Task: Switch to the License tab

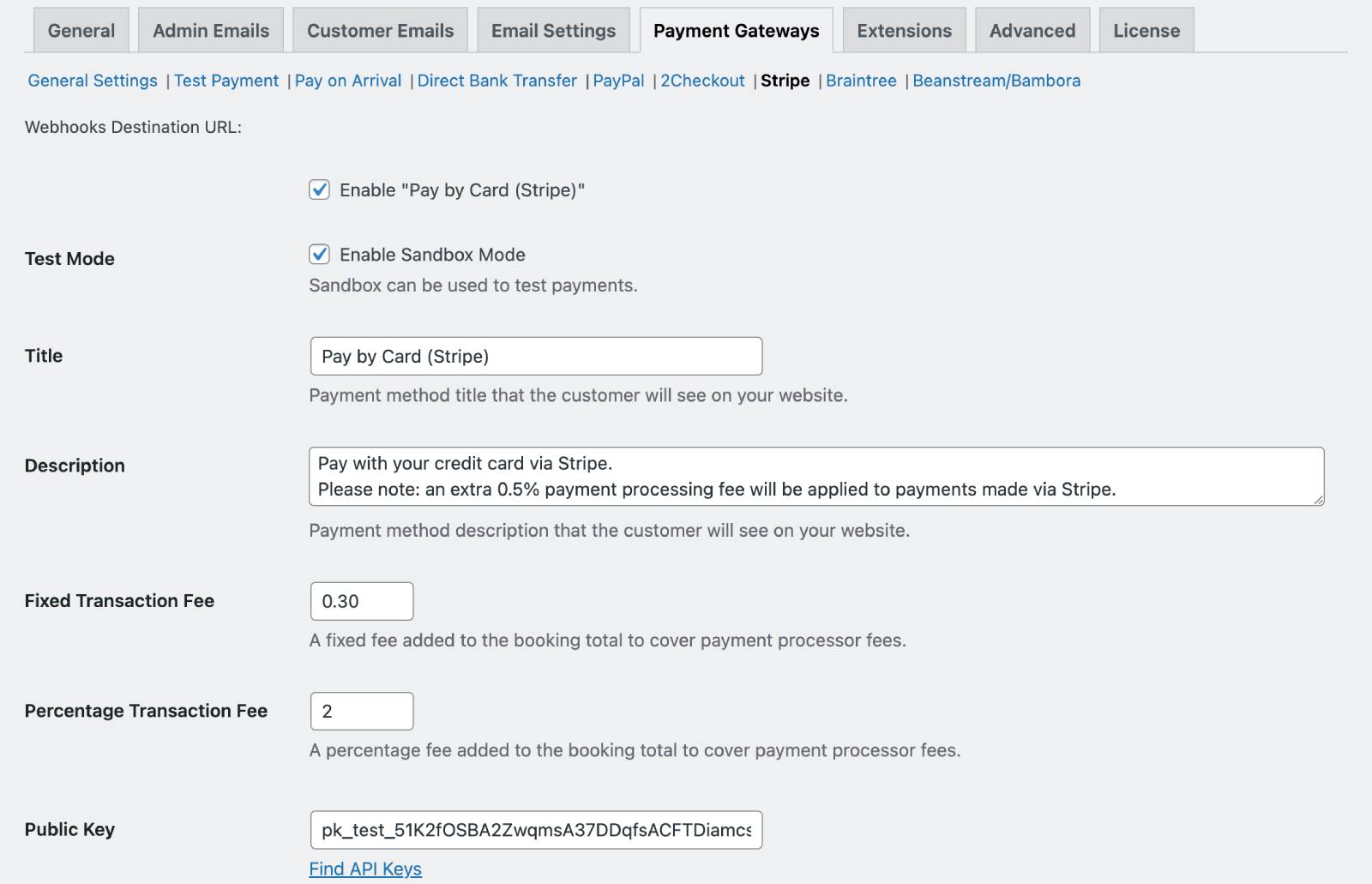Action: pyautogui.click(x=1146, y=31)
